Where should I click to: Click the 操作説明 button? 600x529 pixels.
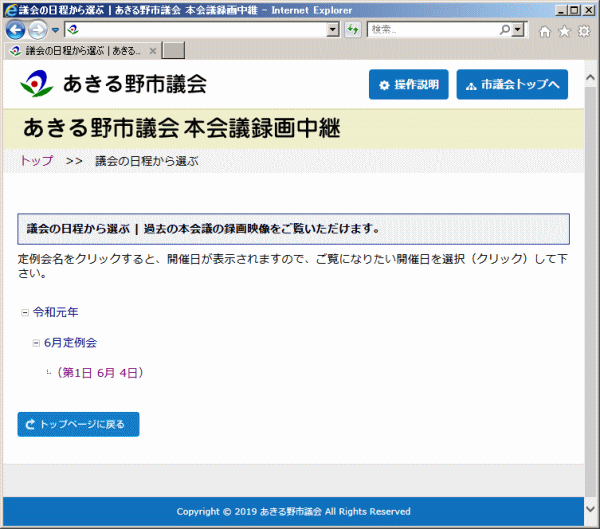pyautogui.click(x=409, y=85)
